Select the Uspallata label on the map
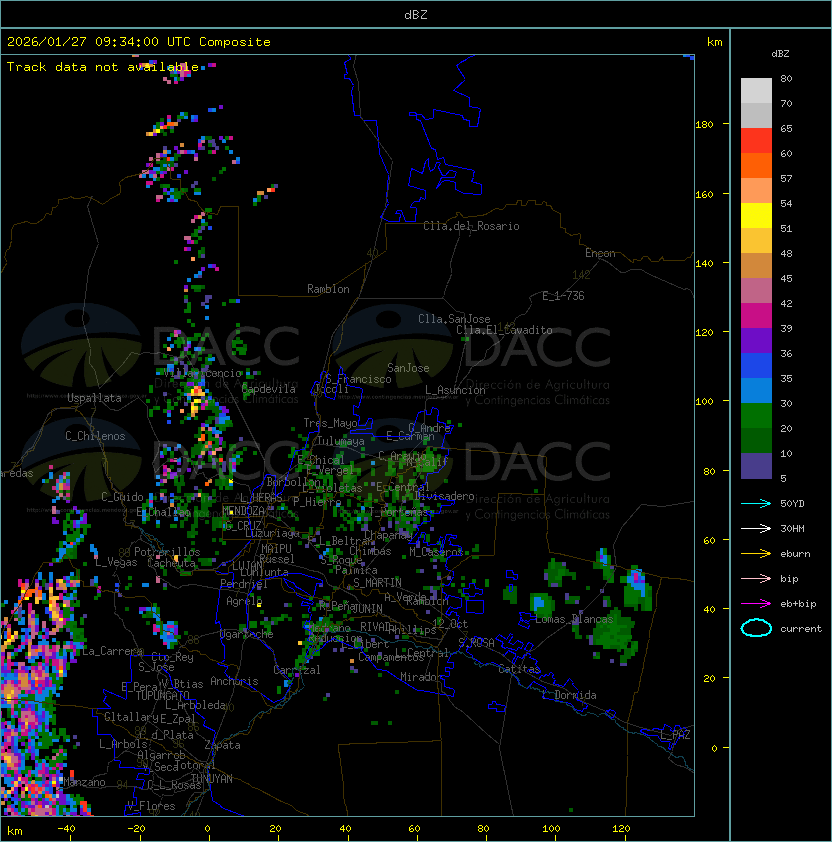832x842 pixels. click(x=94, y=398)
